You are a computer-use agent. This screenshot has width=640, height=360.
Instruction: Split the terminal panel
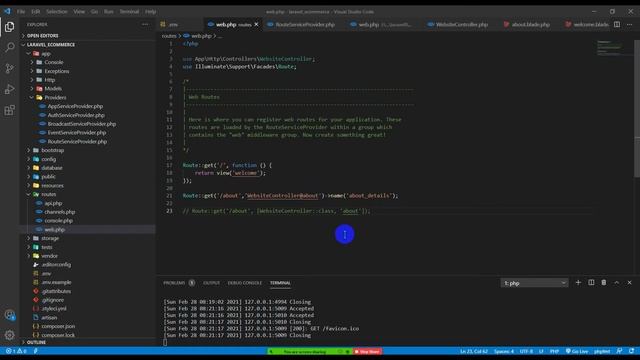[x=591, y=282]
